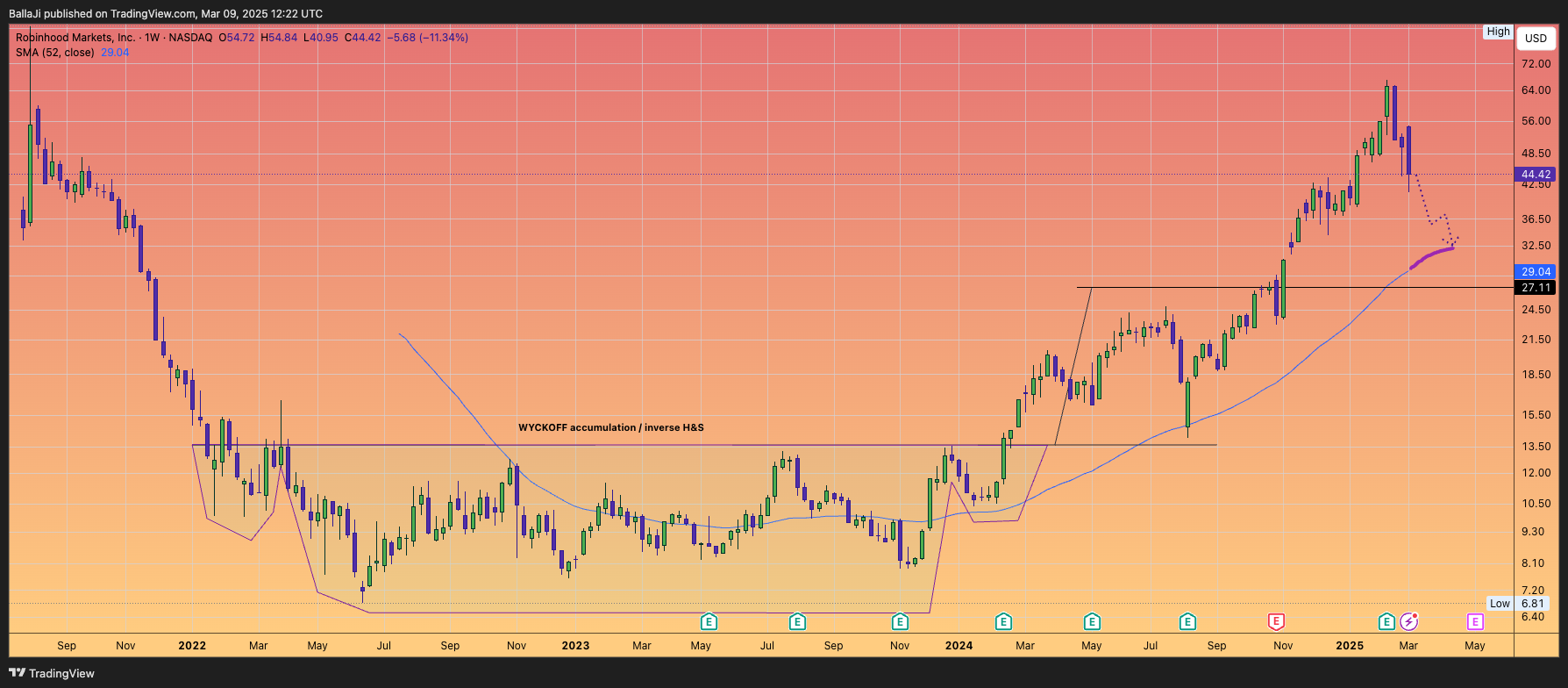Click the 36.50 price axis label
This screenshot has height=688, width=1568.
[1536, 219]
